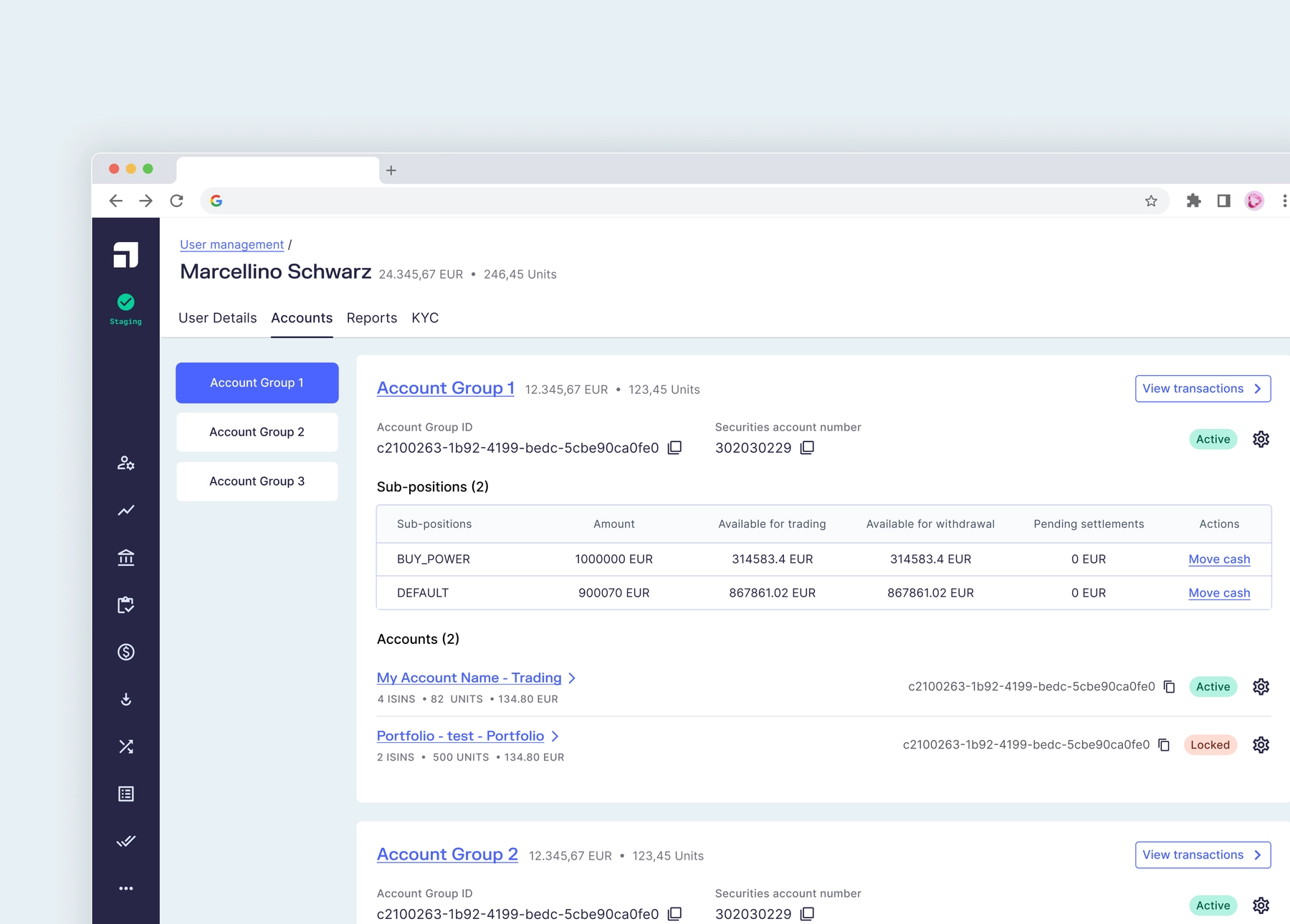Select the 900070 EUR amount cell
The width and height of the screenshot is (1290, 924).
(x=614, y=593)
